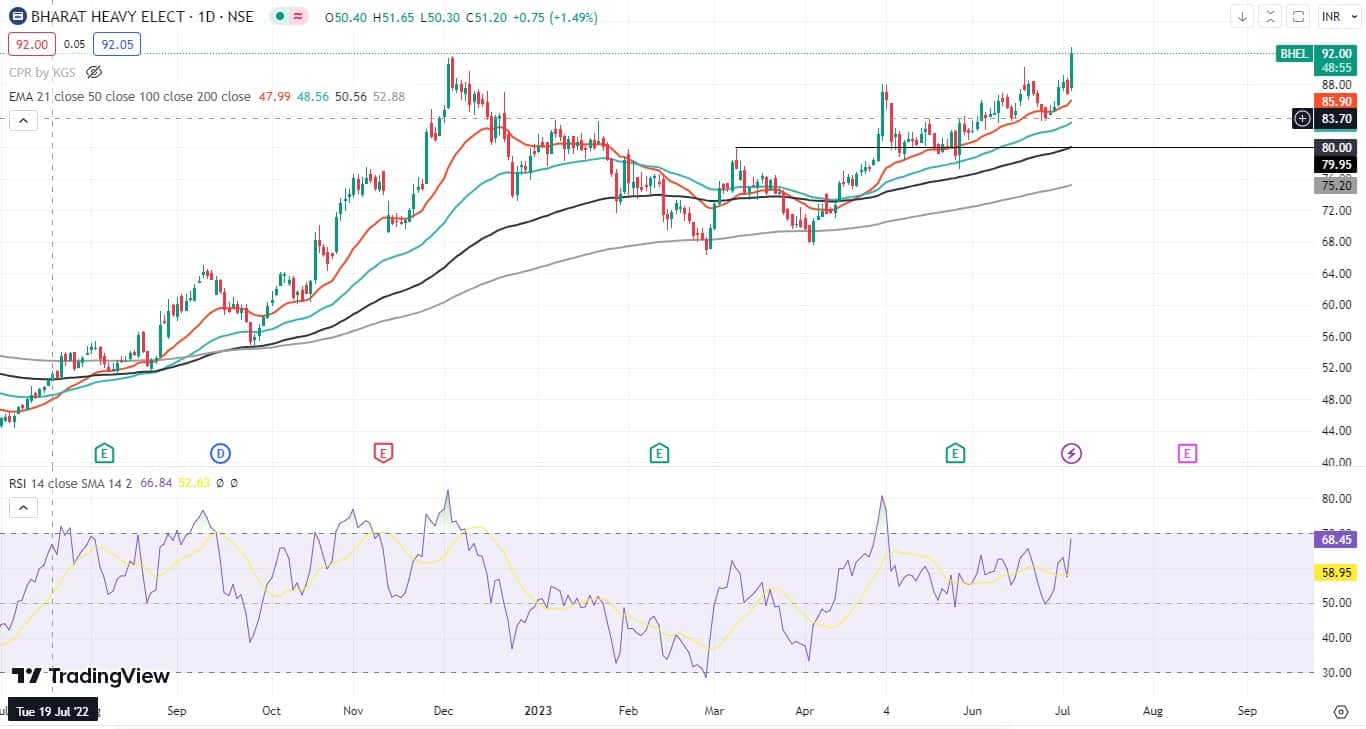Click the 92.00 sell price button
1366x729 pixels.
coord(30,44)
